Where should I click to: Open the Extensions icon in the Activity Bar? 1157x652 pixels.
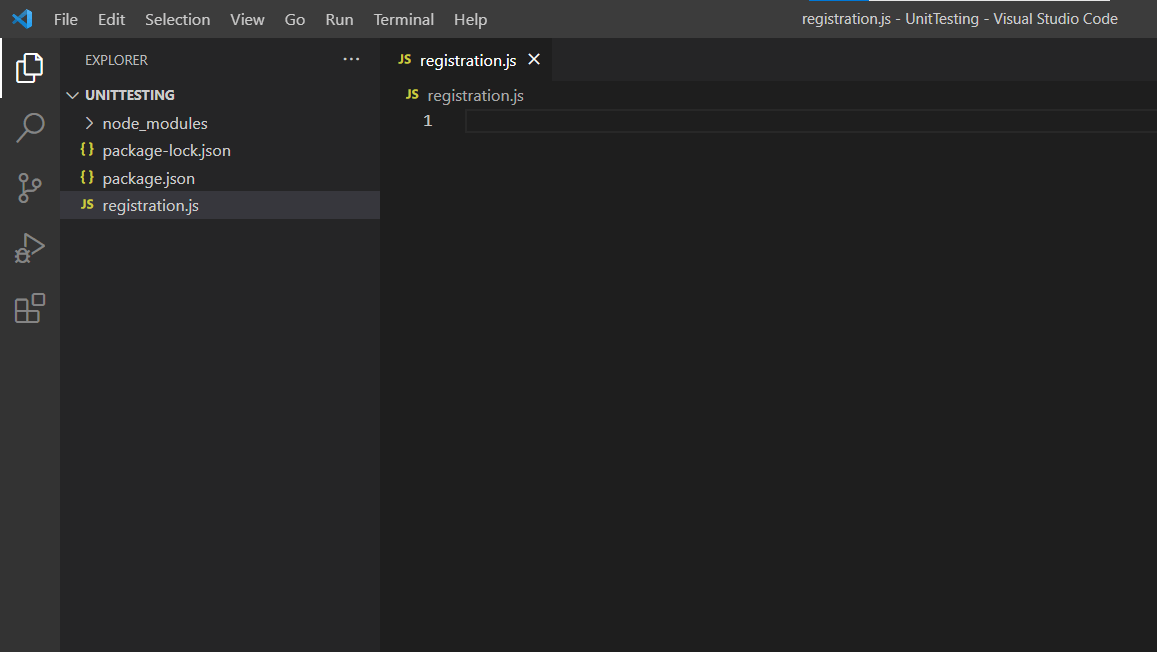[29, 308]
